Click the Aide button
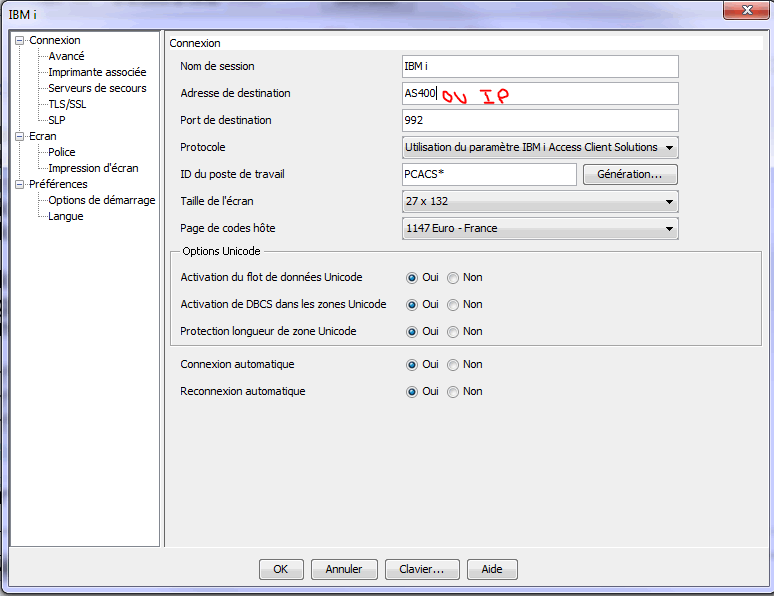The image size is (774, 596). click(492, 569)
